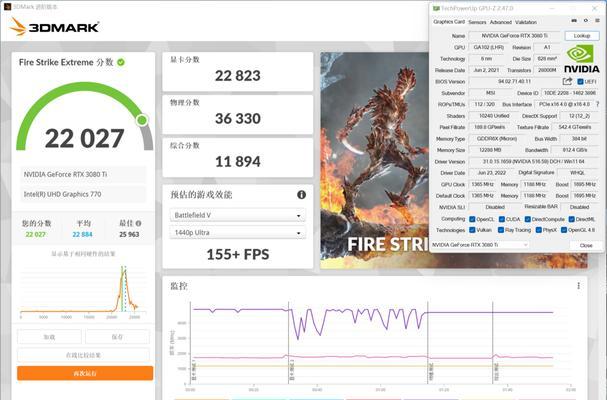This screenshot has height=400, width=607.
Task: Click the combined score value 11 894
Action: [x=238, y=161]
